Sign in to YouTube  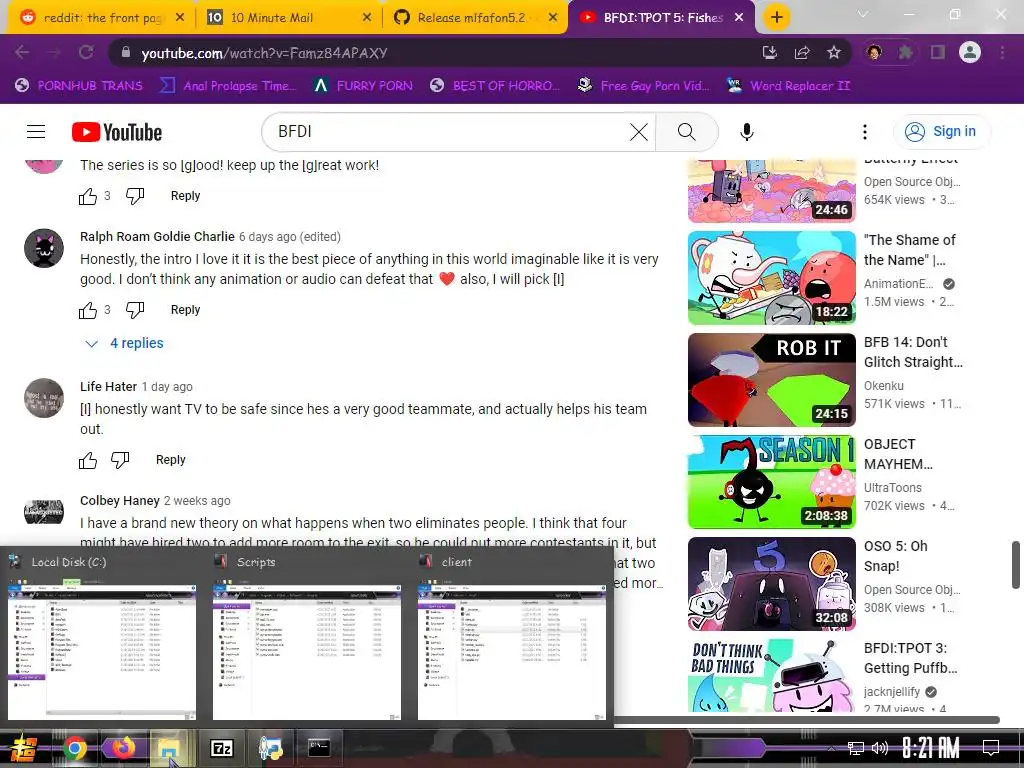(940, 132)
